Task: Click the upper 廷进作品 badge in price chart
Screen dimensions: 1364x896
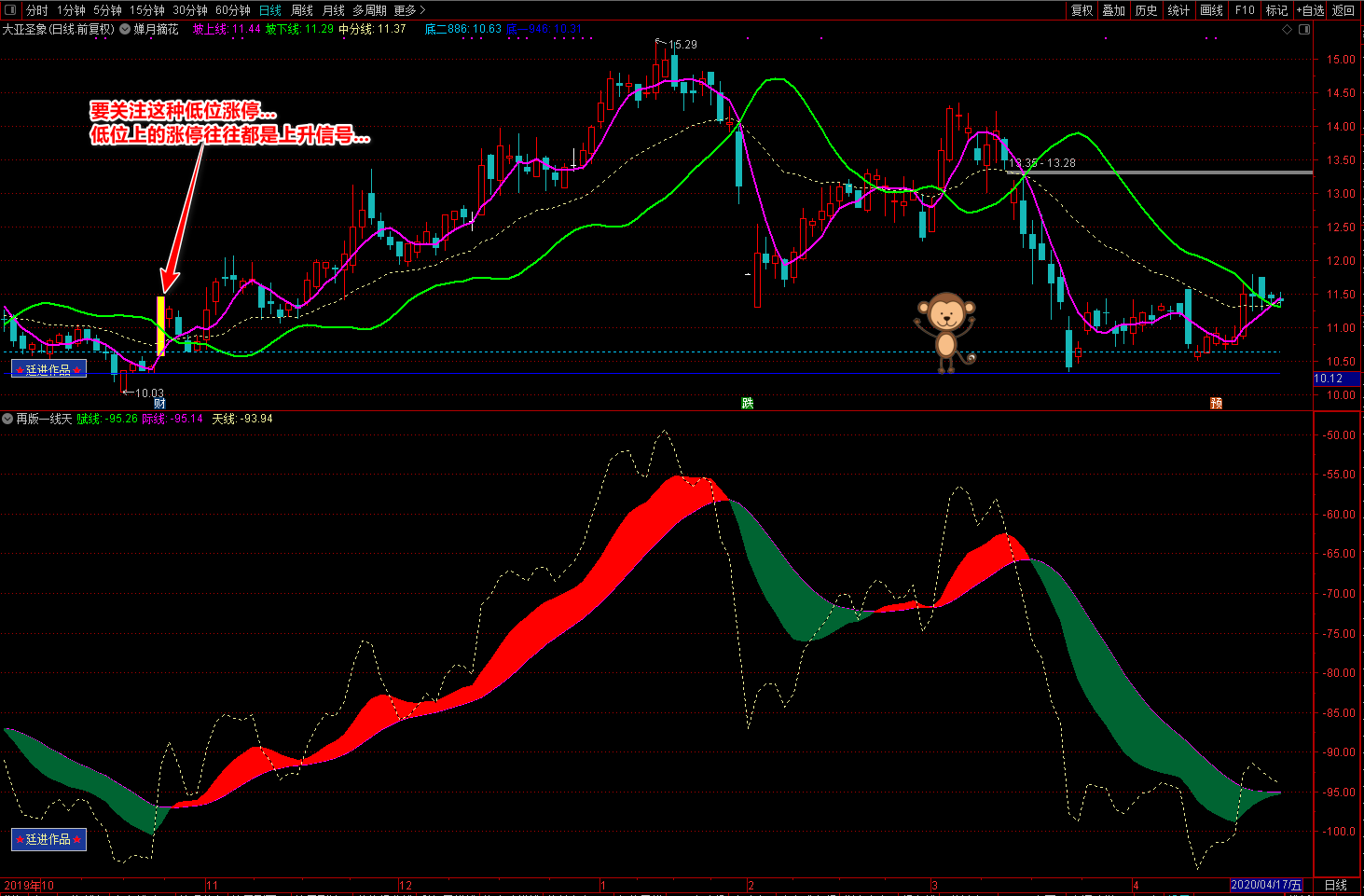Action: coord(48,369)
